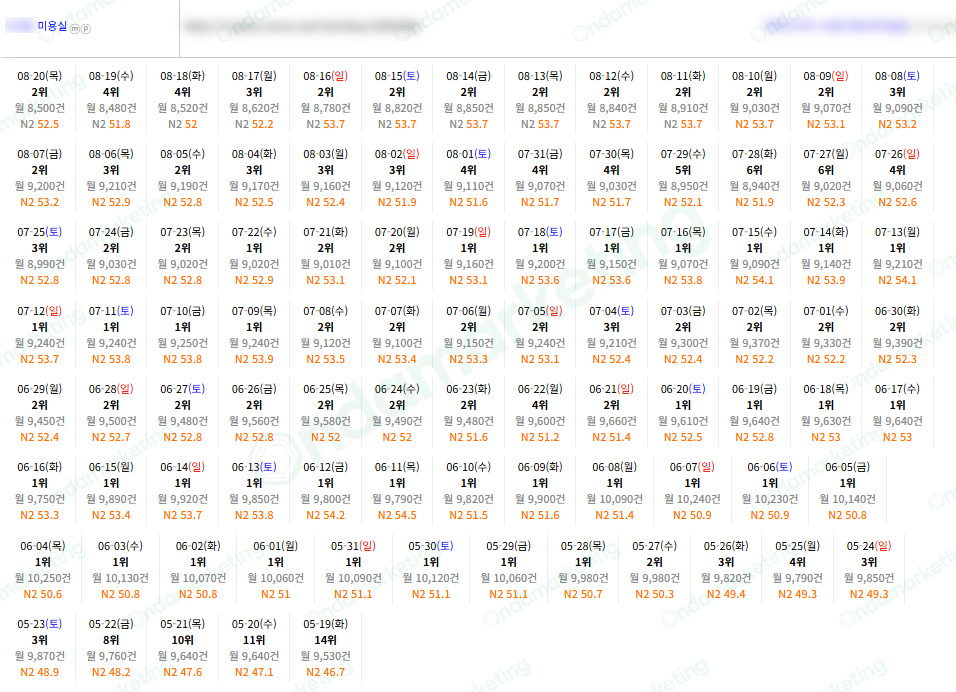Select the 05-31(일) date label
This screenshot has height=692, width=956.
click(353, 546)
